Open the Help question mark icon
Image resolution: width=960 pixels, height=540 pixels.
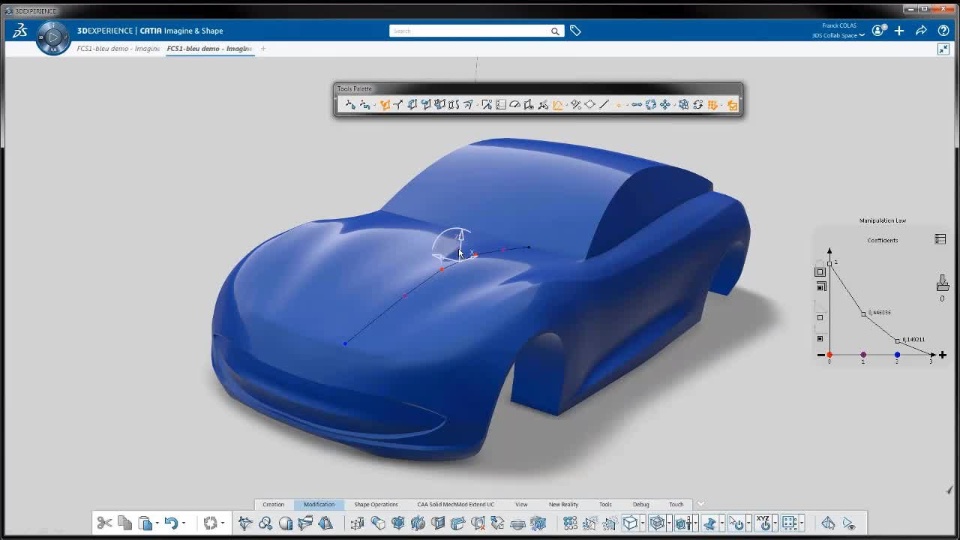(x=943, y=31)
